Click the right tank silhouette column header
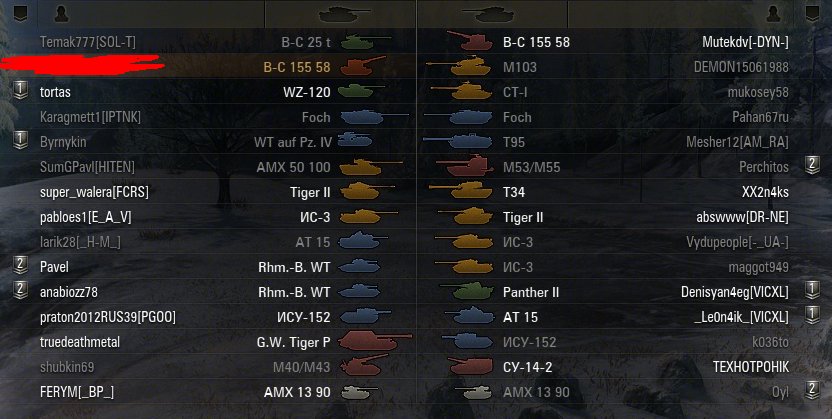The height and width of the screenshot is (419, 832). coord(487,14)
